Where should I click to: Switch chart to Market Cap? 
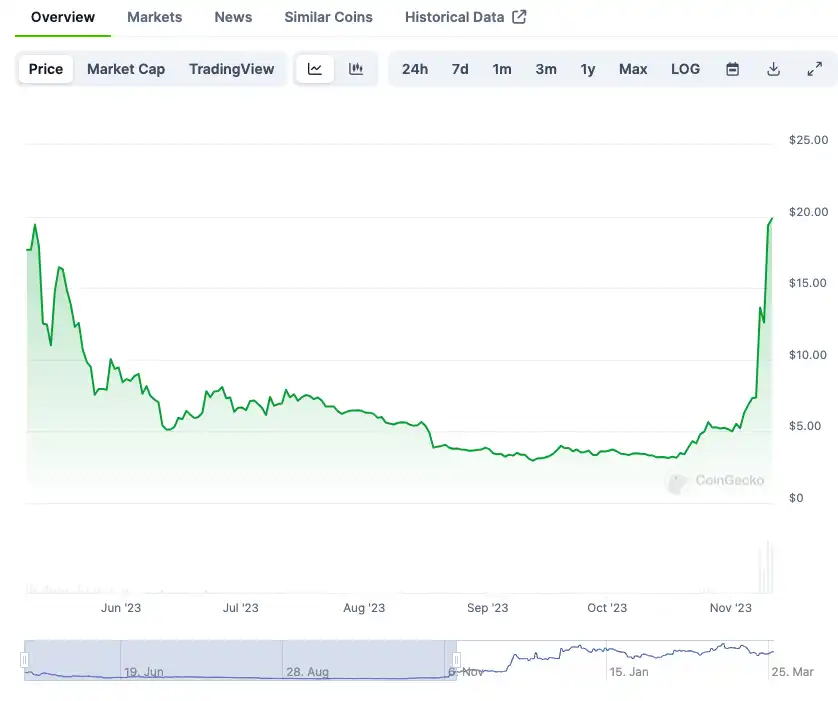(126, 69)
